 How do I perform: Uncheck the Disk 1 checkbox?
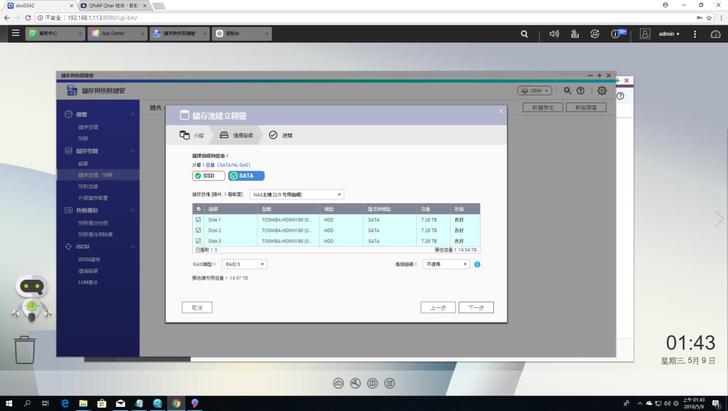(x=199, y=219)
